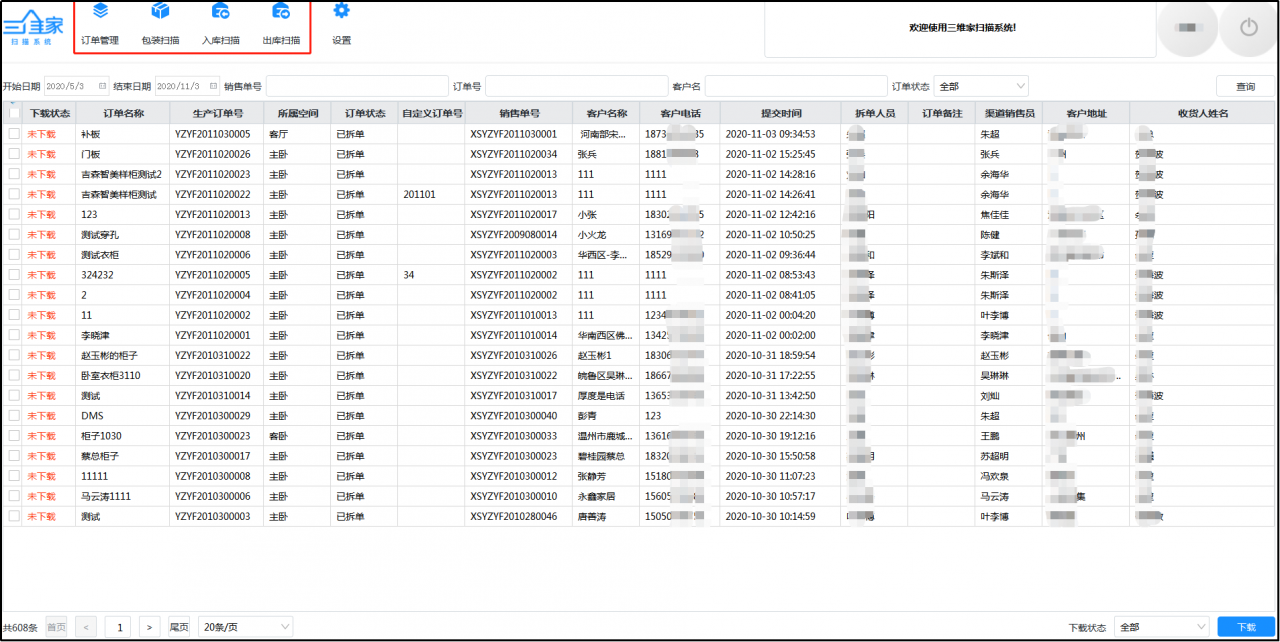
Task: Click the 订单名称 column header
Action: (x=123, y=113)
